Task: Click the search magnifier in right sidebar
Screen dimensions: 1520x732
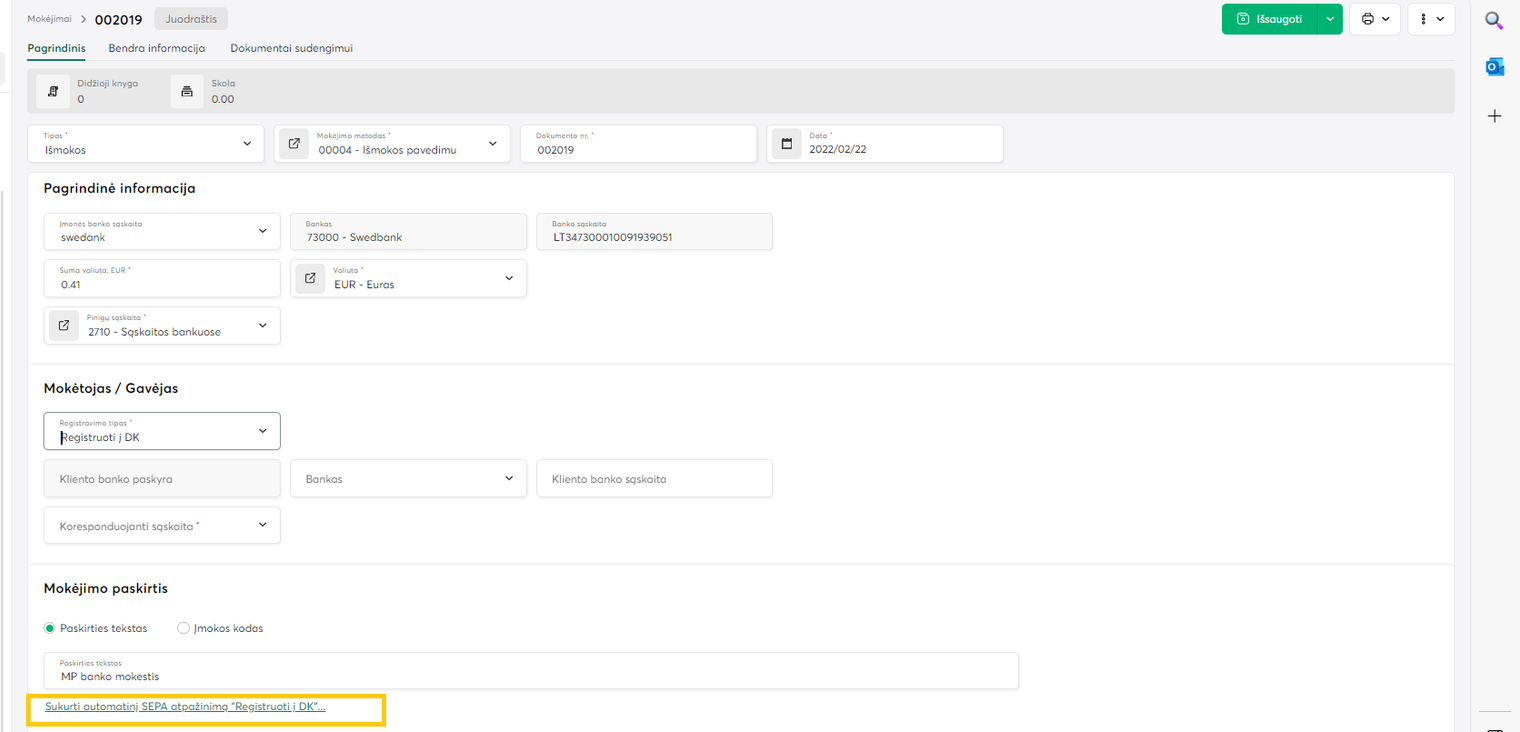Action: click(1494, 20)
